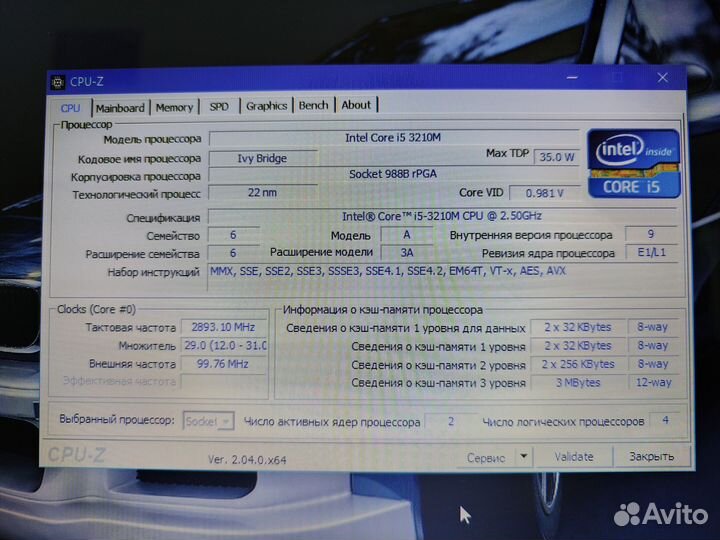Select the 0.981 V Core VID value
The width and height of the screenshot is (720, 540).
[x=545, y=193]
